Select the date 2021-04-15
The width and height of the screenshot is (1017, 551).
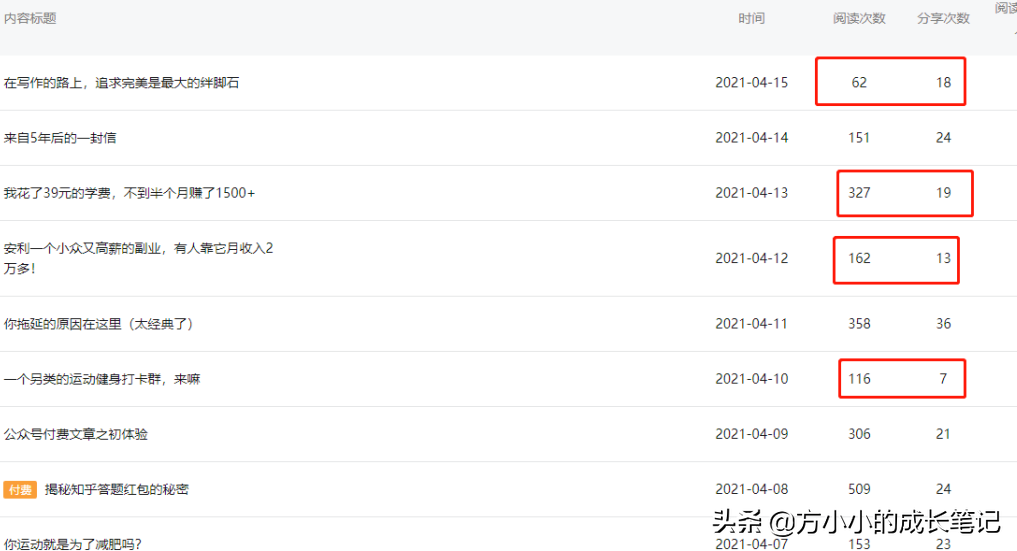(751, 83)
